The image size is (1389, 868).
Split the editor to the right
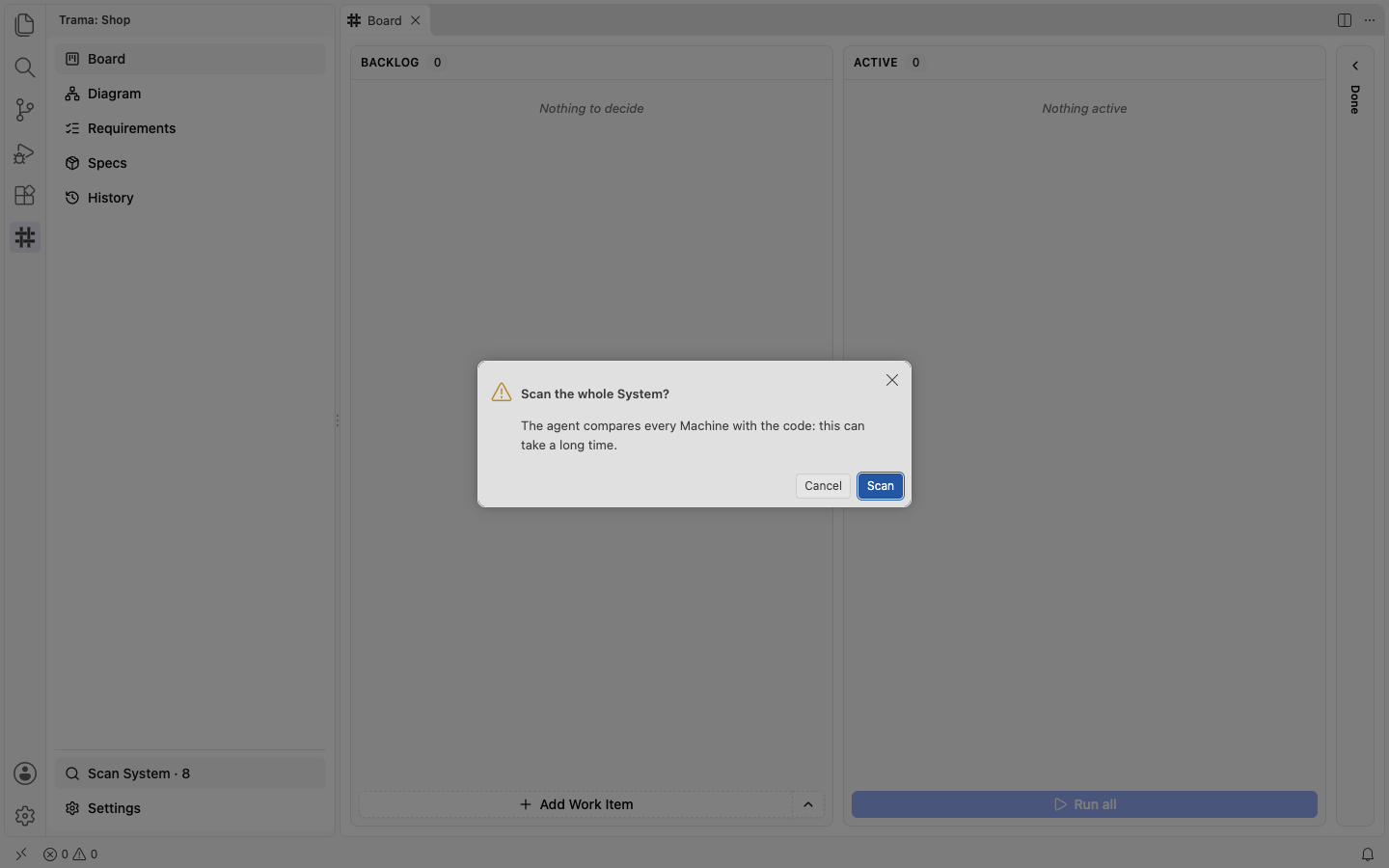pos(1345,20)
